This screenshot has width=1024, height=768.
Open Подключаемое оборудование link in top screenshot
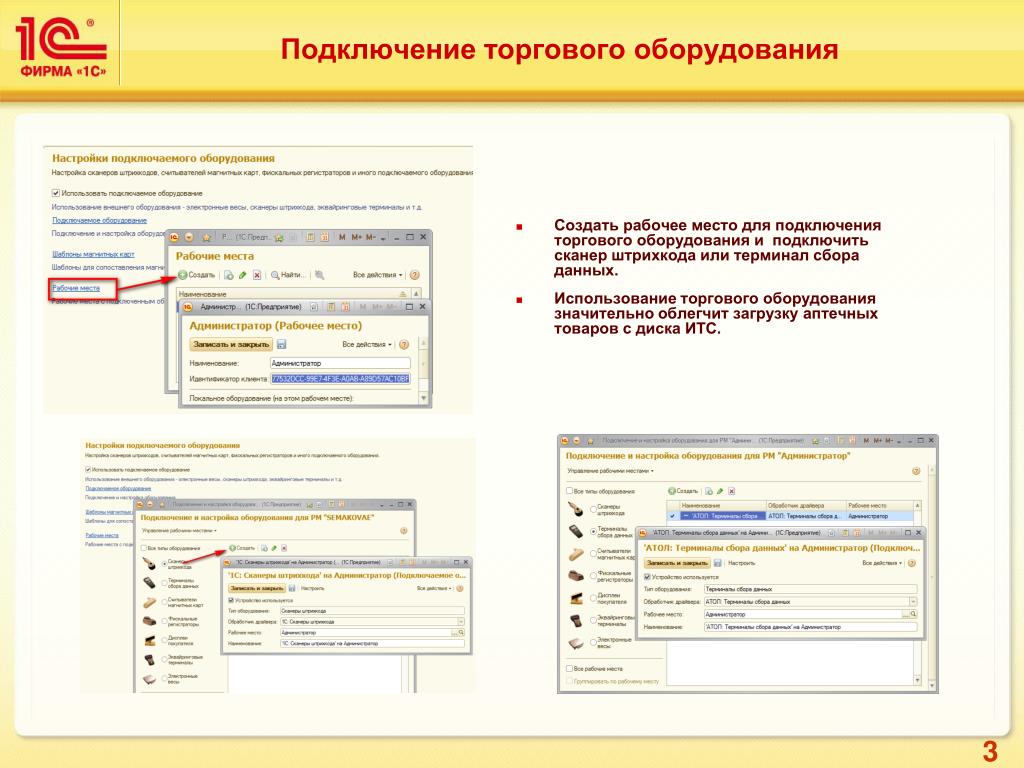click(x=99, y=220)
